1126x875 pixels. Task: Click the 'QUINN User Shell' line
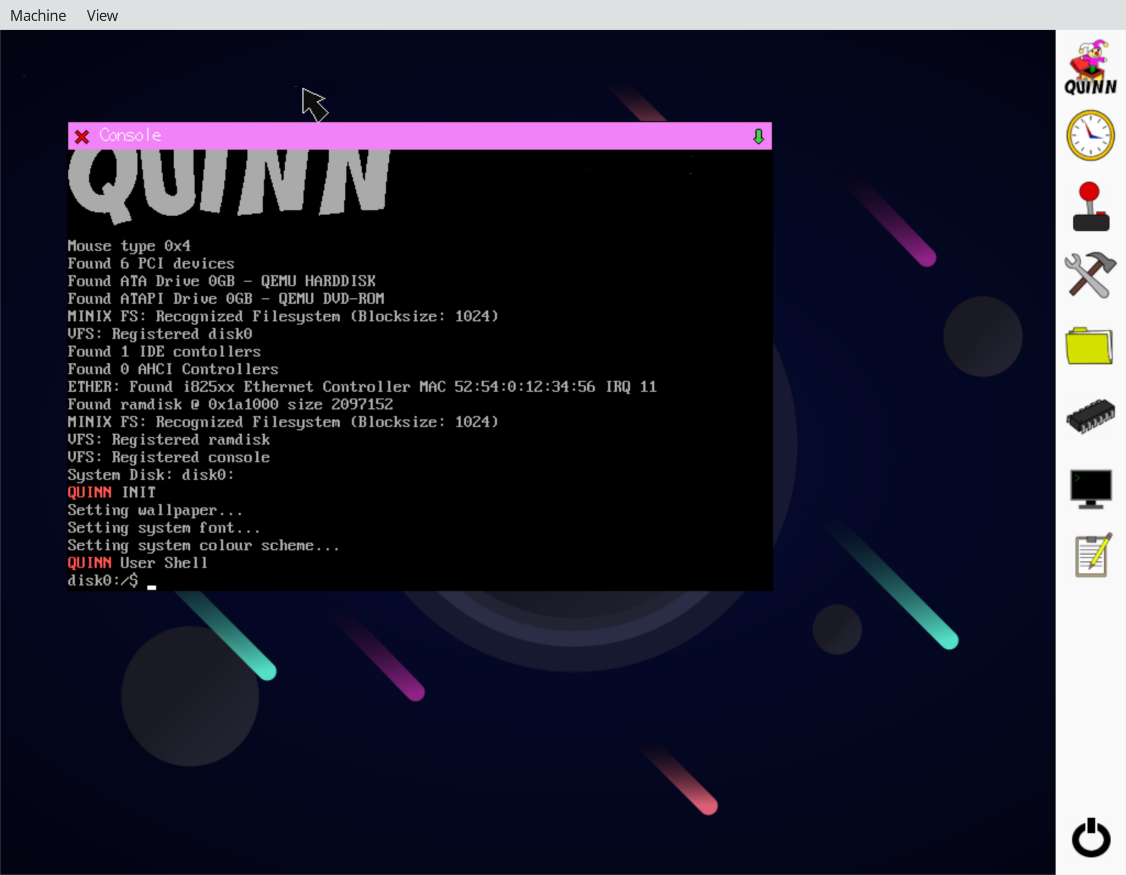[137, 562]
